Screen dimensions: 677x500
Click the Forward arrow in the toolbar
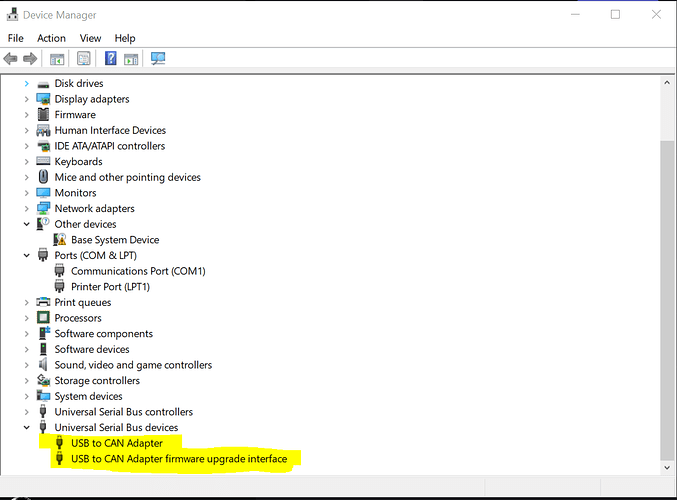pyautogui.click(x=30, y=58)
